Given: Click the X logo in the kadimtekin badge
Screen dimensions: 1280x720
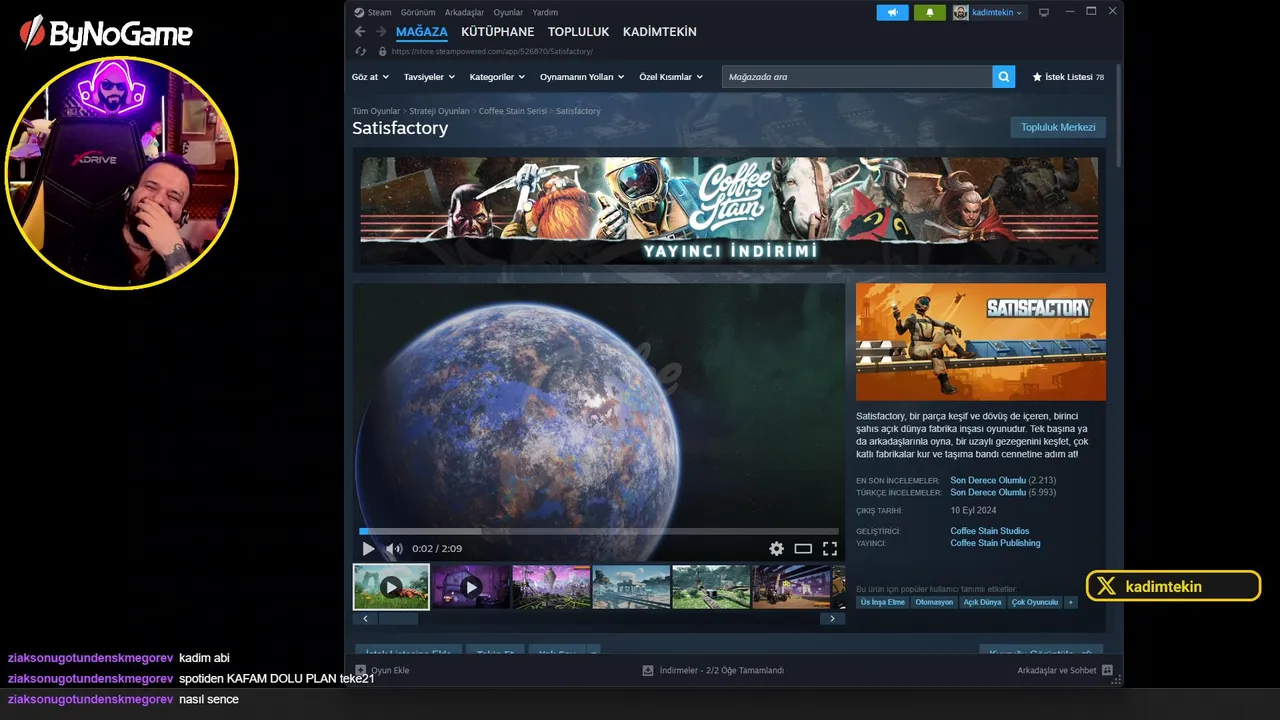Looking at the screenshot, I should point(1106,586).
